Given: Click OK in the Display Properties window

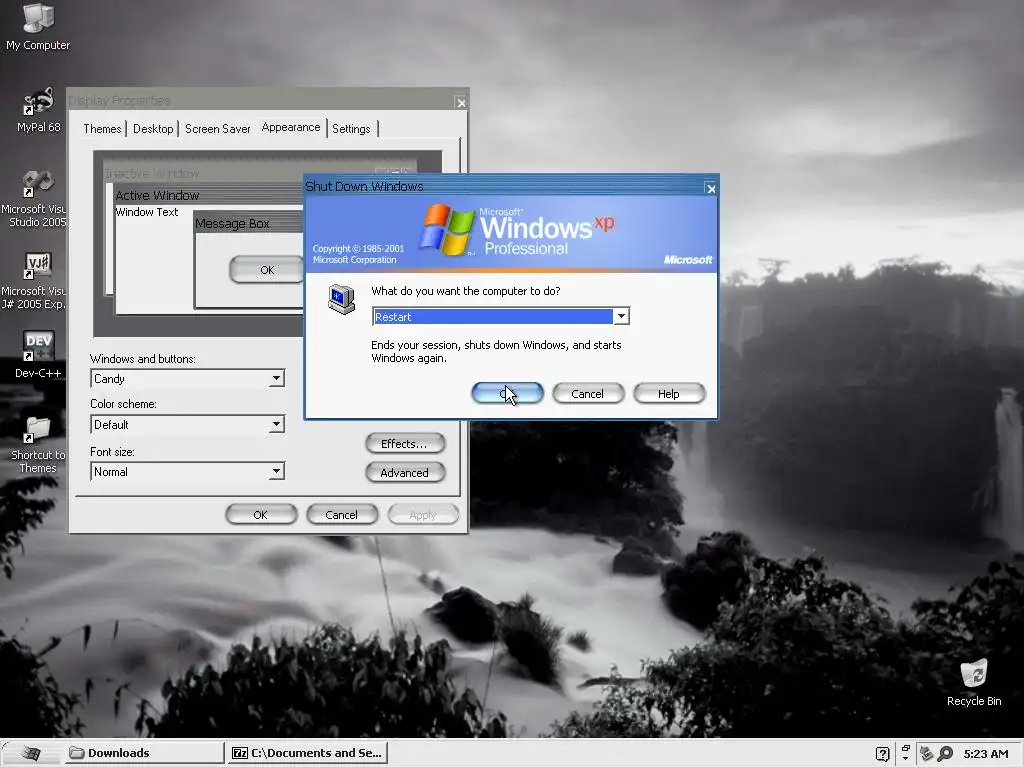Looking at the screenshot, I should point(261,515).
